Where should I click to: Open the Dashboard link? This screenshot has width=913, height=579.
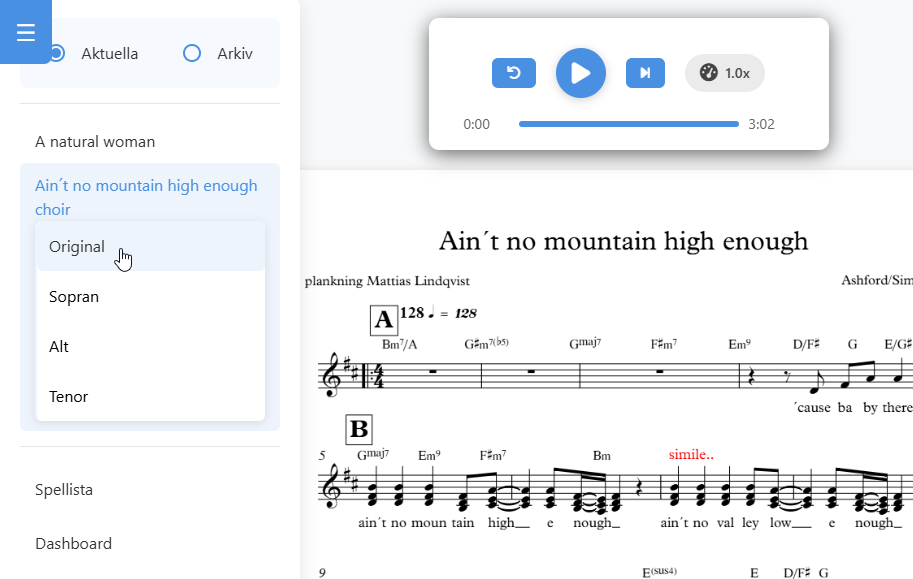73,543
